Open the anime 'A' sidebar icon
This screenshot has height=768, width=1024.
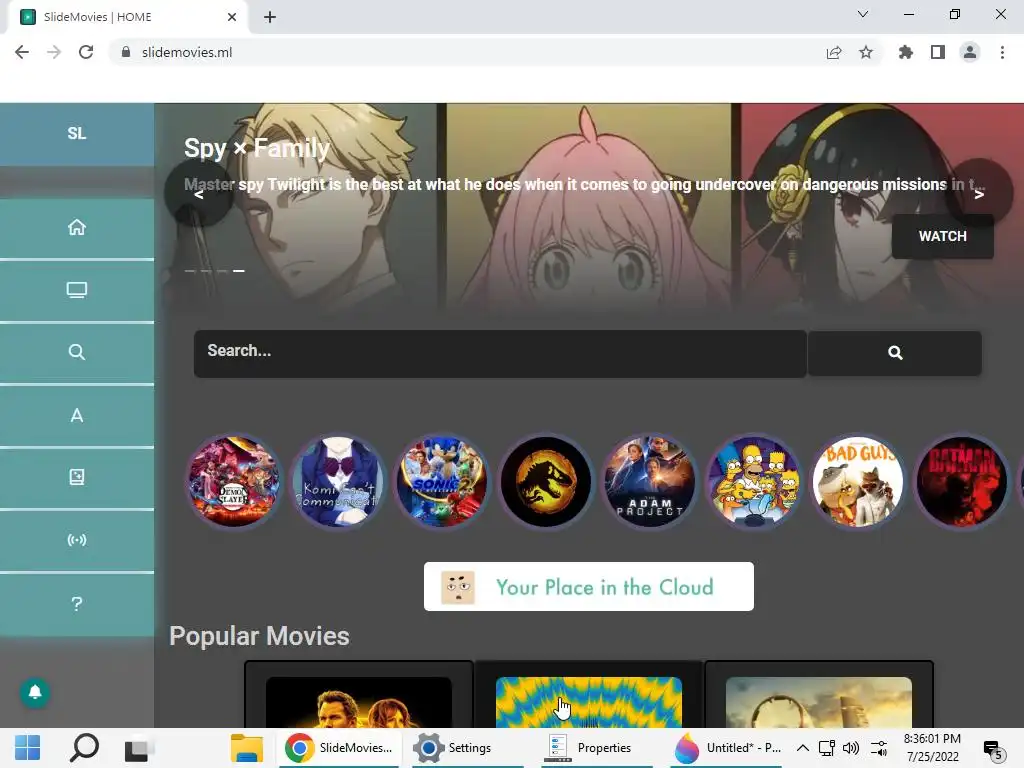pyautogui.click(x=76, y=415)
